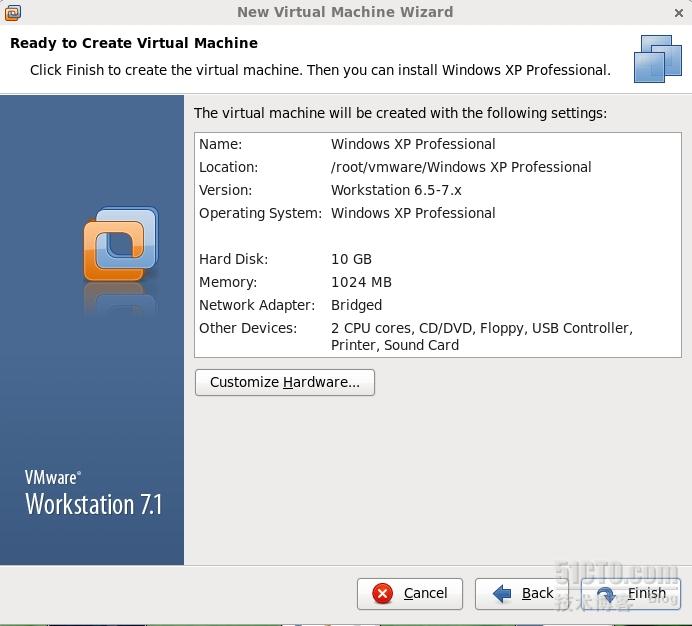This screenshot has width=692, height=626.
Task: Click the 'Memory:' label
Action: pyautogui.click(x=228, y=282)
